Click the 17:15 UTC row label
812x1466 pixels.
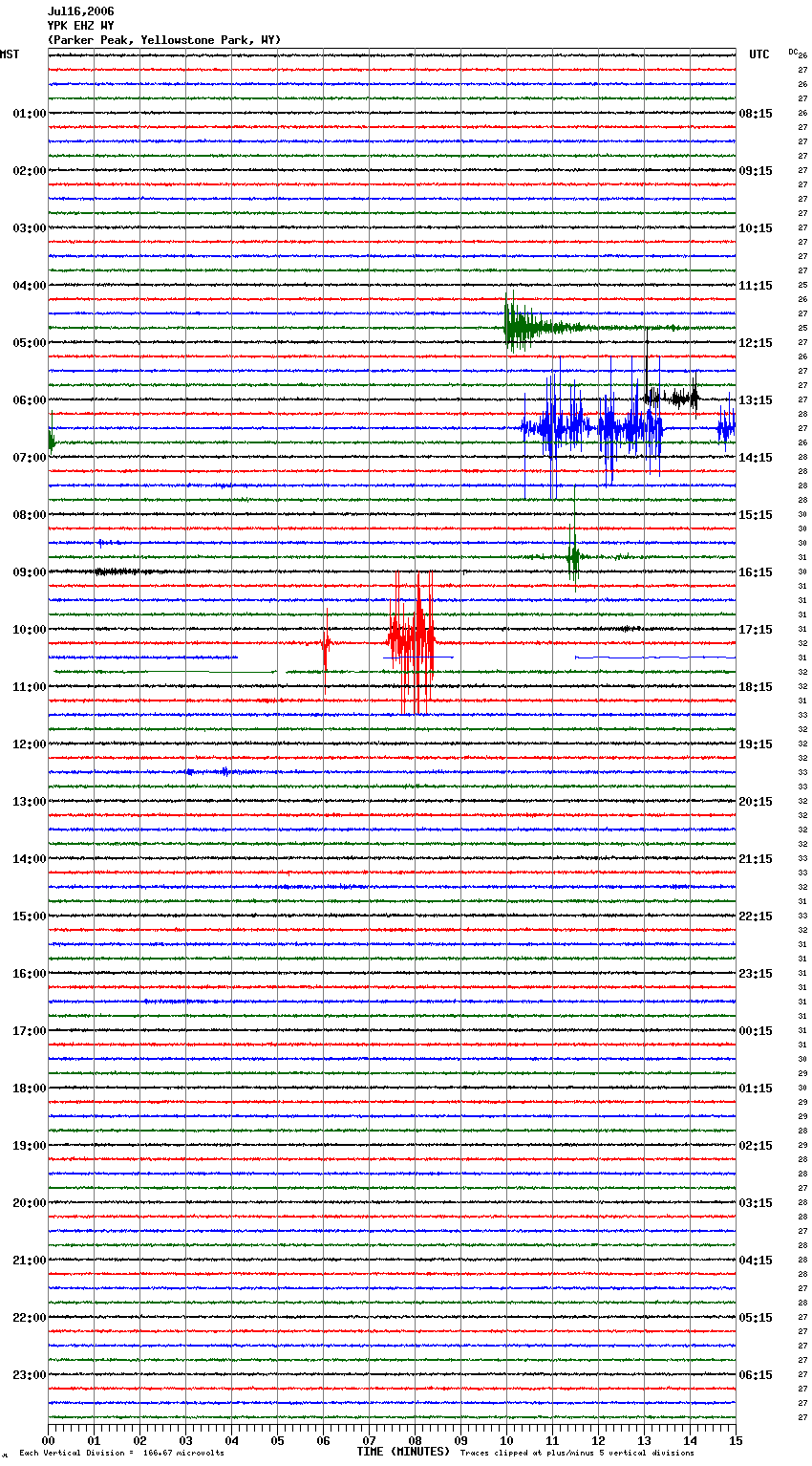[x=756, y=630]
